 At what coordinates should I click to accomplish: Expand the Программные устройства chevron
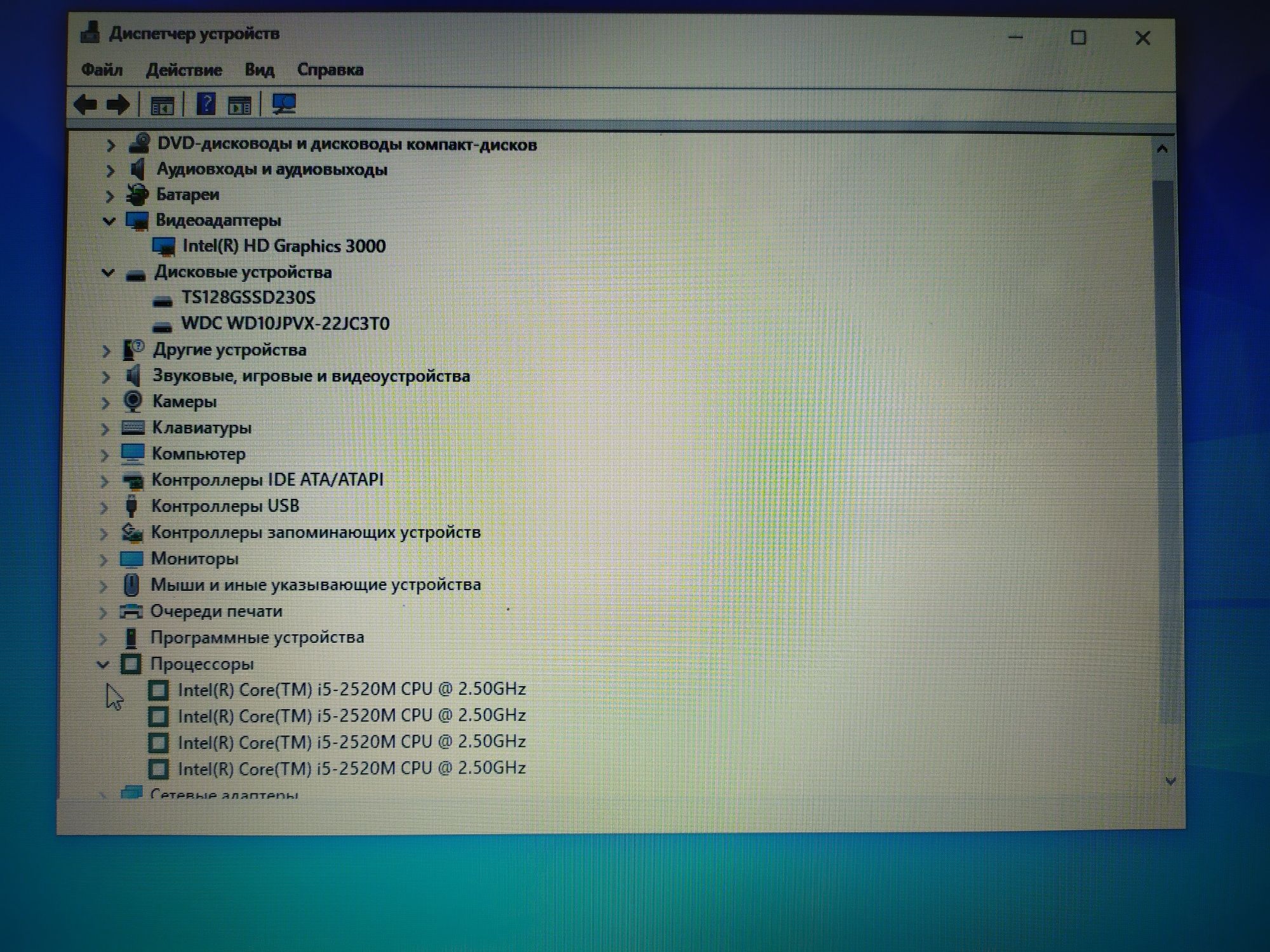(103, 638)
